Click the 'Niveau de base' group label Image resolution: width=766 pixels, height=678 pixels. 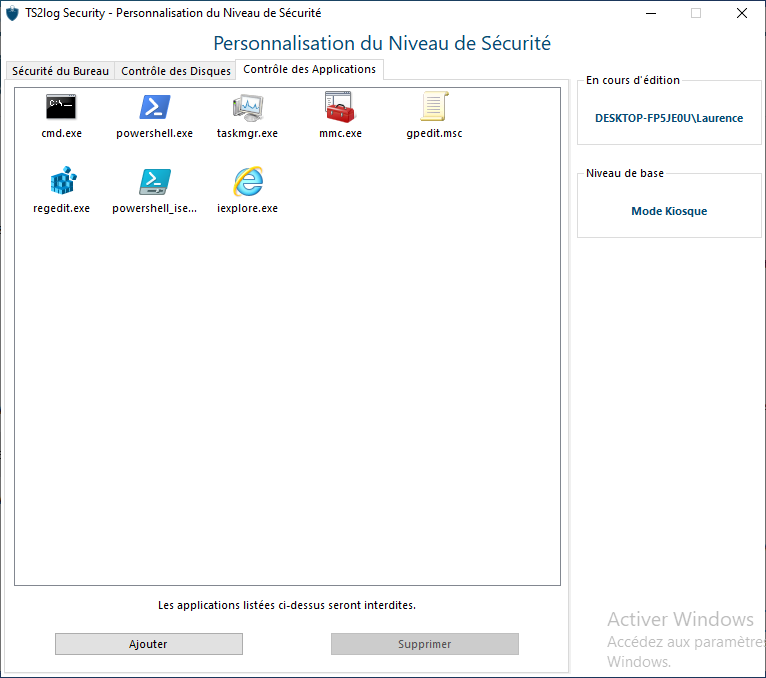coord(625,173)
